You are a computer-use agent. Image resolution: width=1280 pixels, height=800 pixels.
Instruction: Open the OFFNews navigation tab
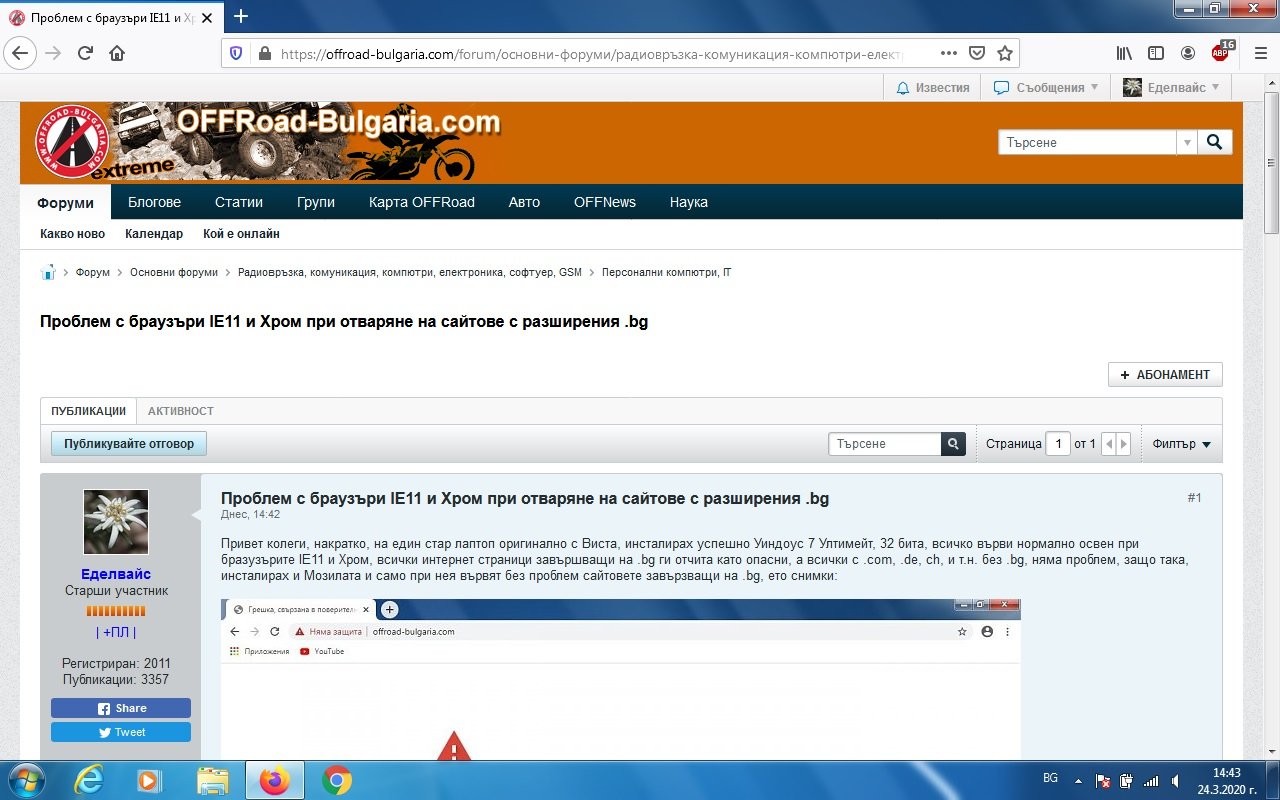coord(605,202)
